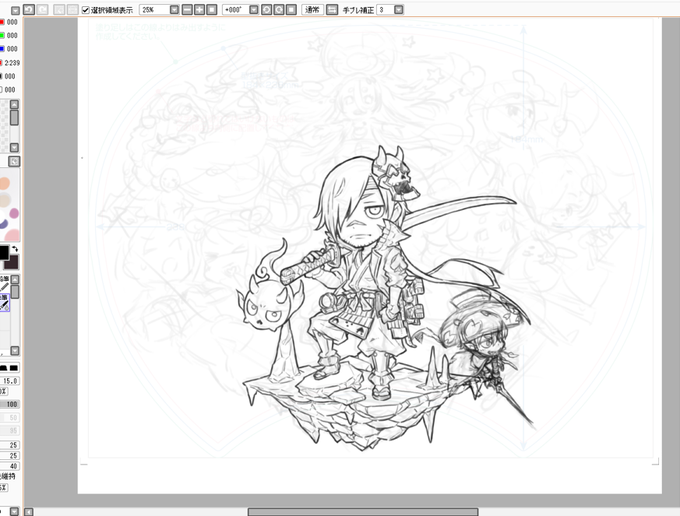Pick the purple-pink dab on scratchpad
The image size is (680, 516).
(14, 213)
